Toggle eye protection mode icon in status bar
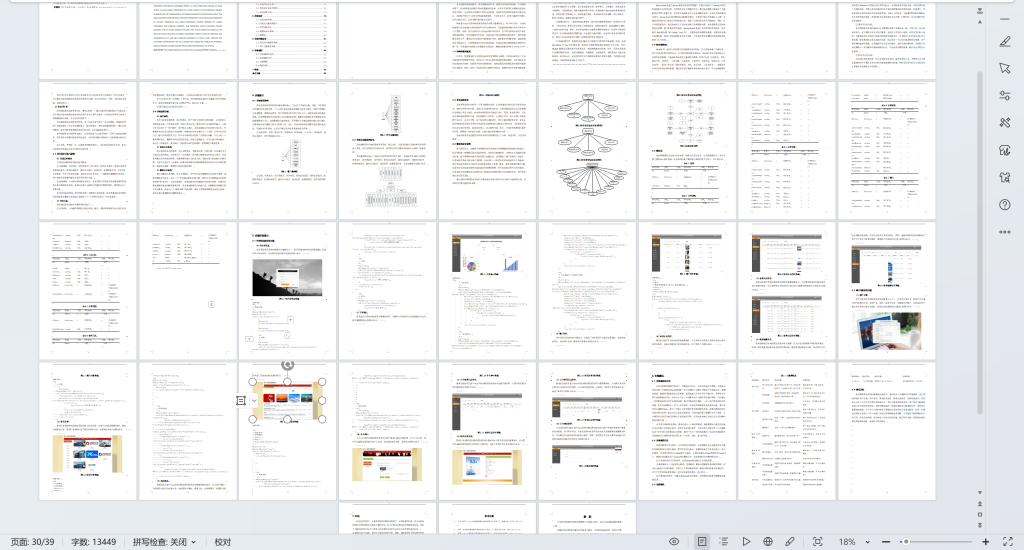Screen dimensions: 1024x550 tap(674, 542)
